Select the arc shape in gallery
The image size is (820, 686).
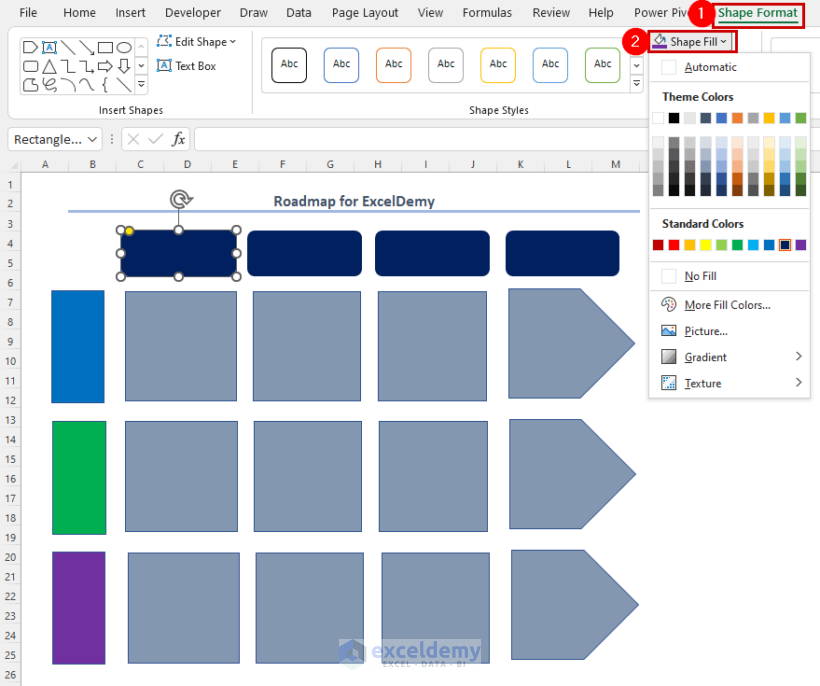click(68, 85)
